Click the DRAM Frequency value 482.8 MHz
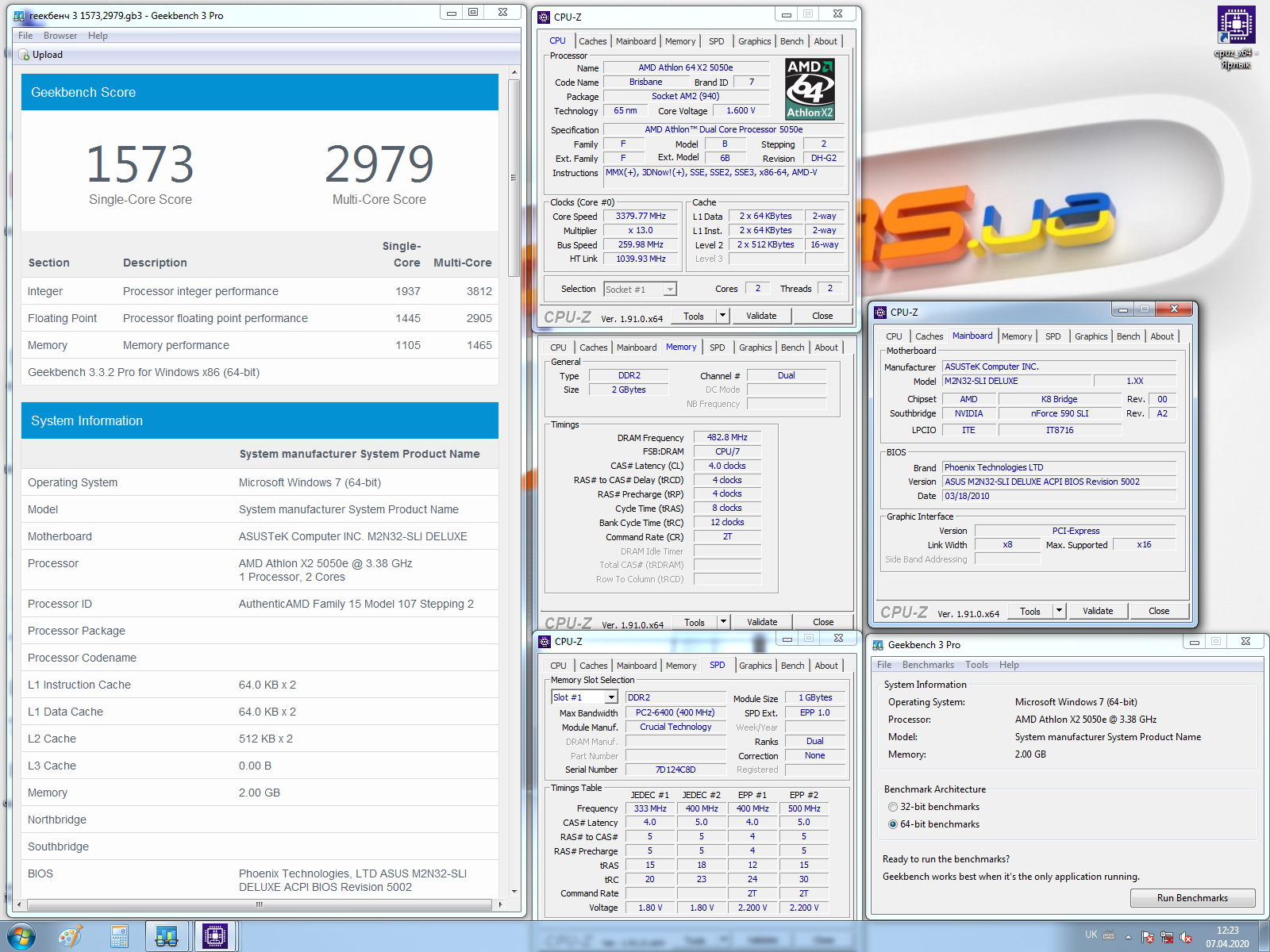1270x952 pixels. 727,437
